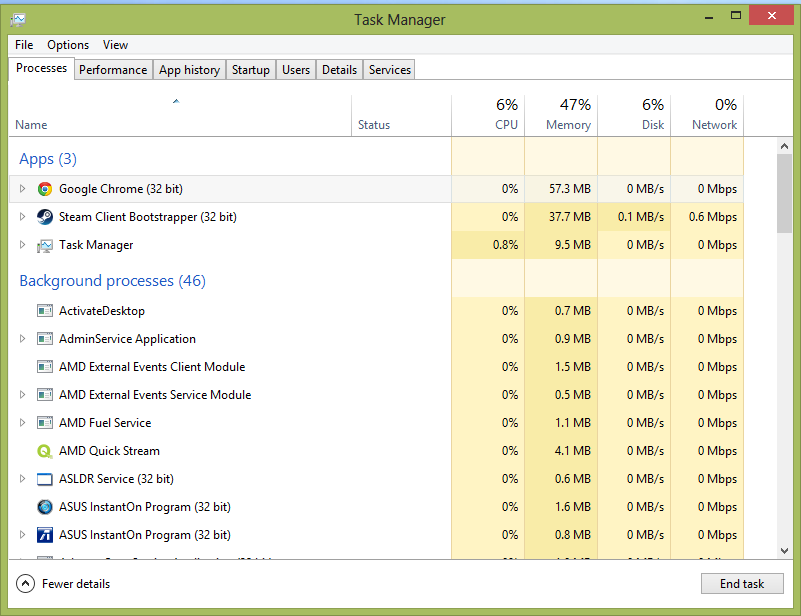Open the Options menu
801x616 pixels.
coord(68,45)
